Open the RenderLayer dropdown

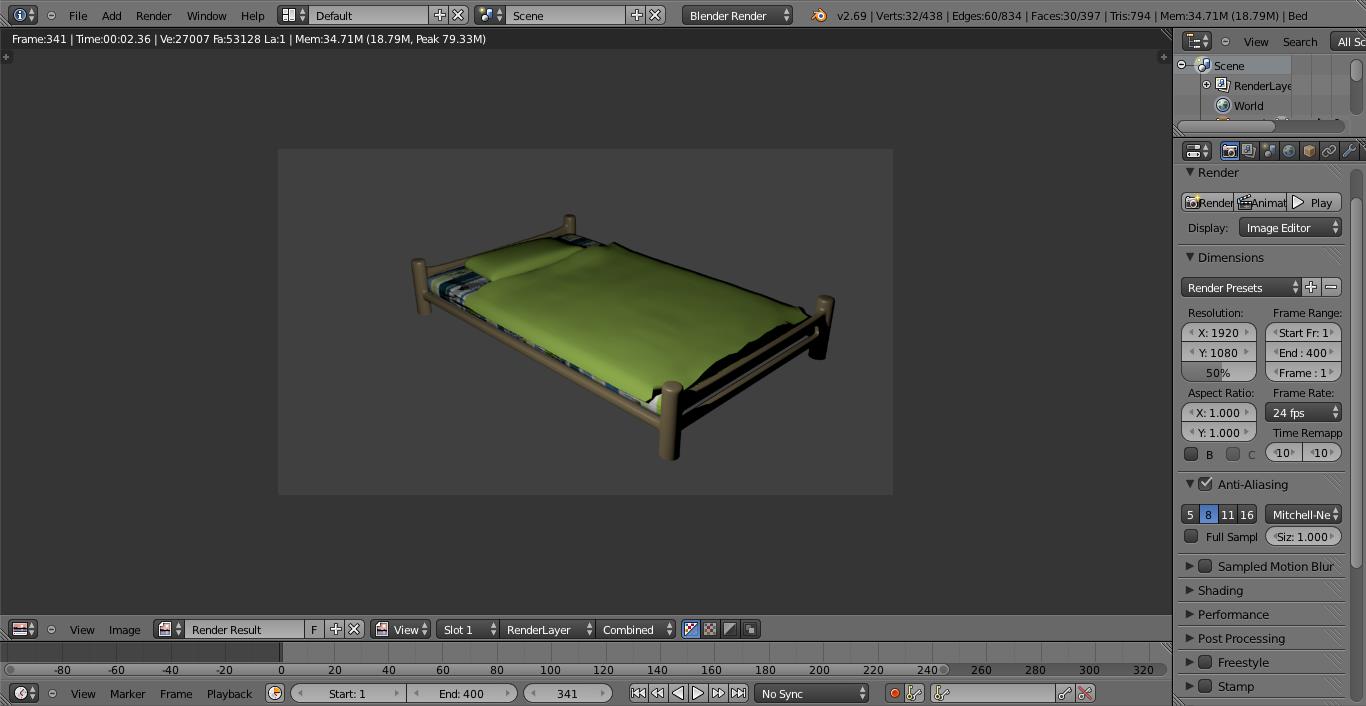(x=547, y=629)
